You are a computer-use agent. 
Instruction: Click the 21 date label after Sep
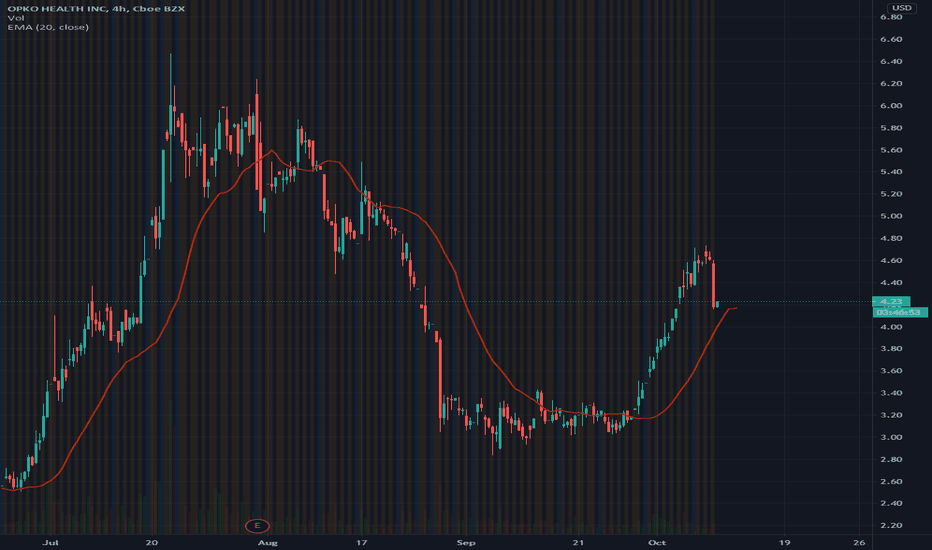(x=578, y=542)
